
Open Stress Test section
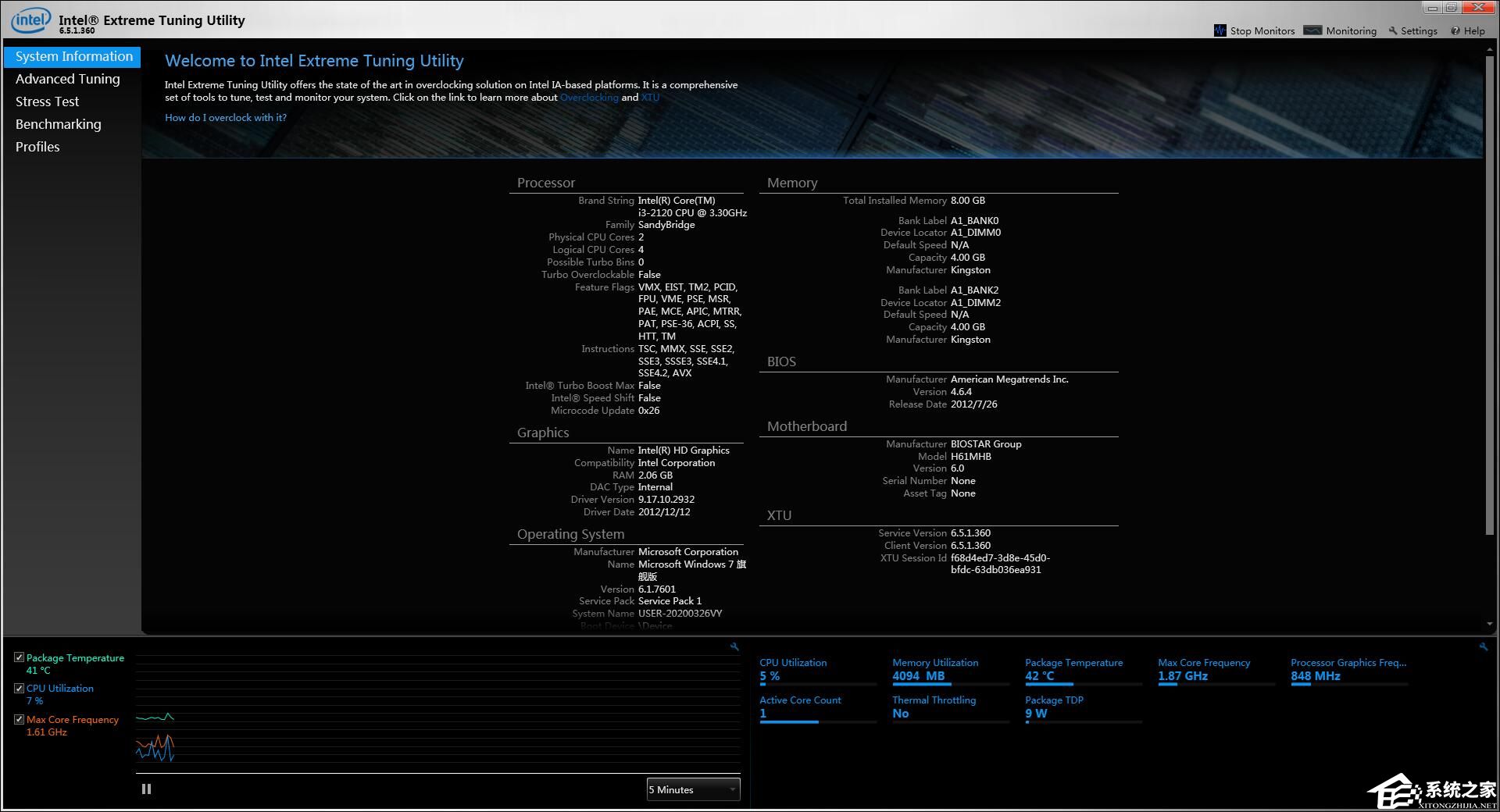coord(47,101)
